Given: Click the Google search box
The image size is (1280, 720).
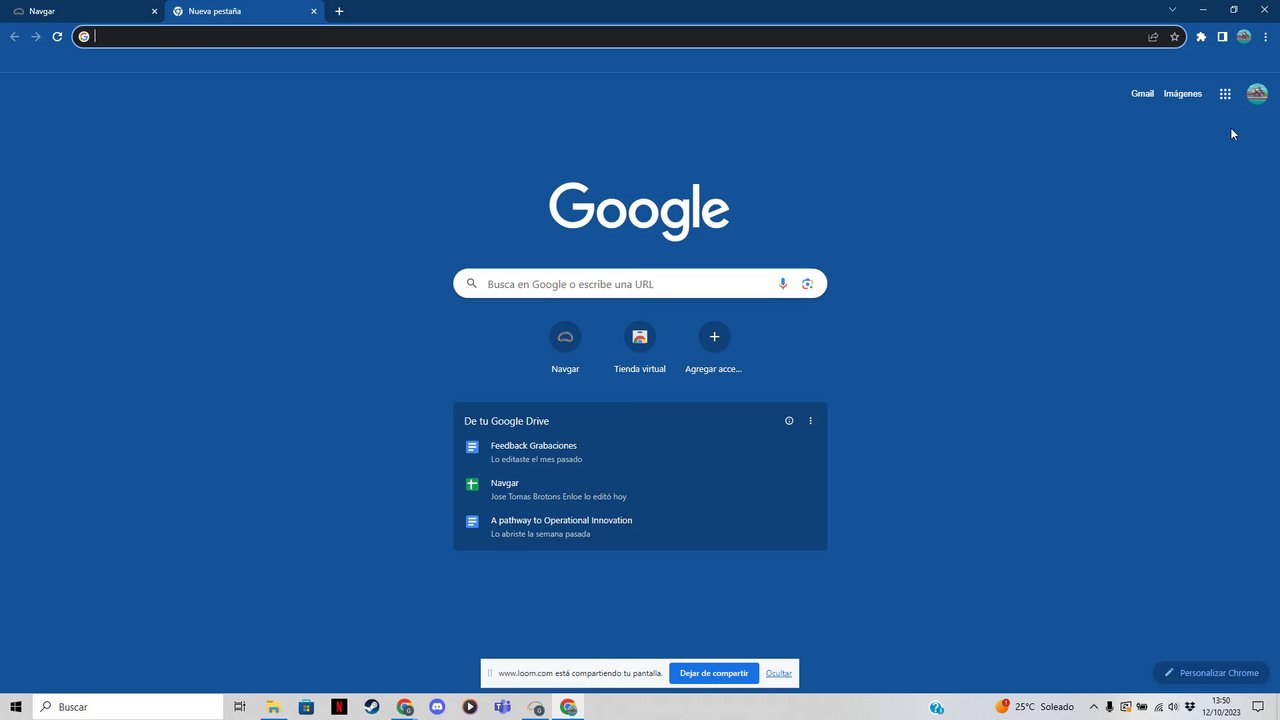Looking at the screenshot, I should (640, 284).
